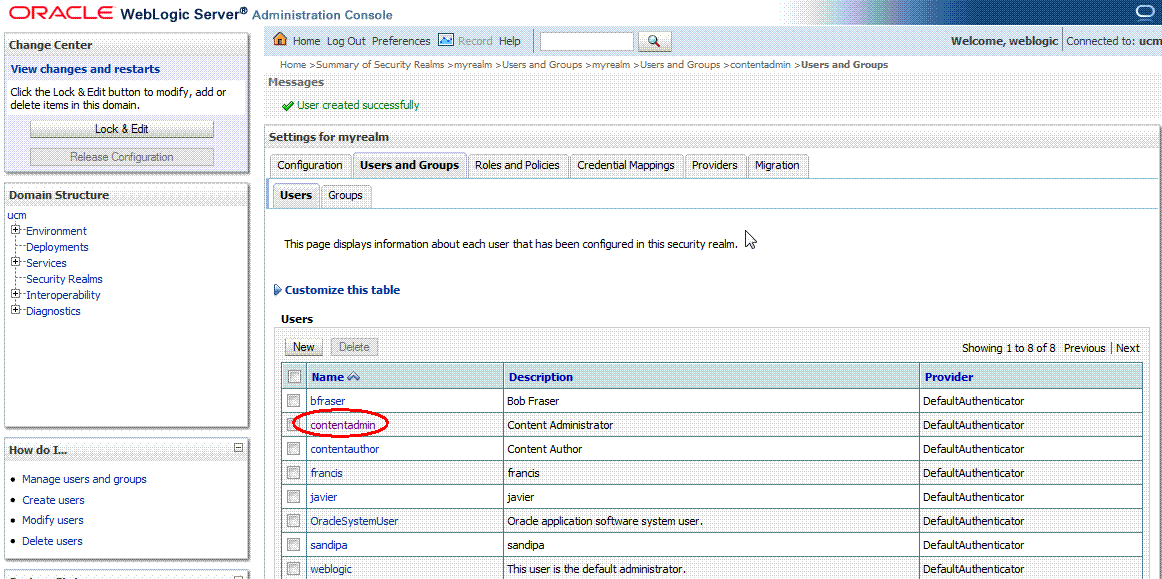Image resolution: width=1162 pixels, height=579 pixels.
Task: Check the box for sandipa user
Action: click(294, 545)
